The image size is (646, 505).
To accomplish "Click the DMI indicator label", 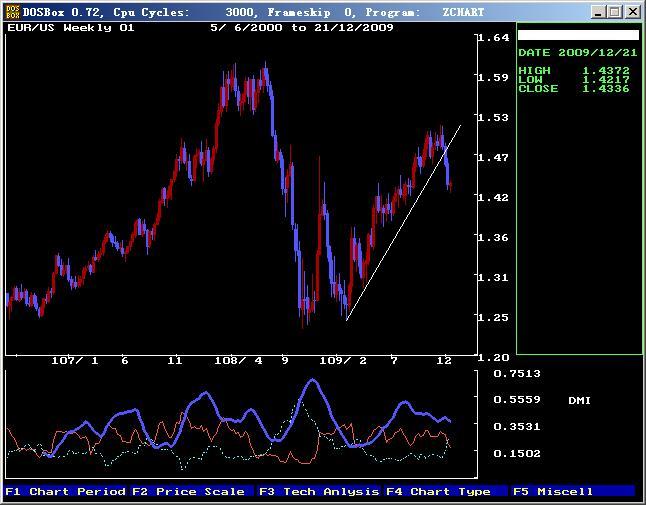I will point(579,401).
